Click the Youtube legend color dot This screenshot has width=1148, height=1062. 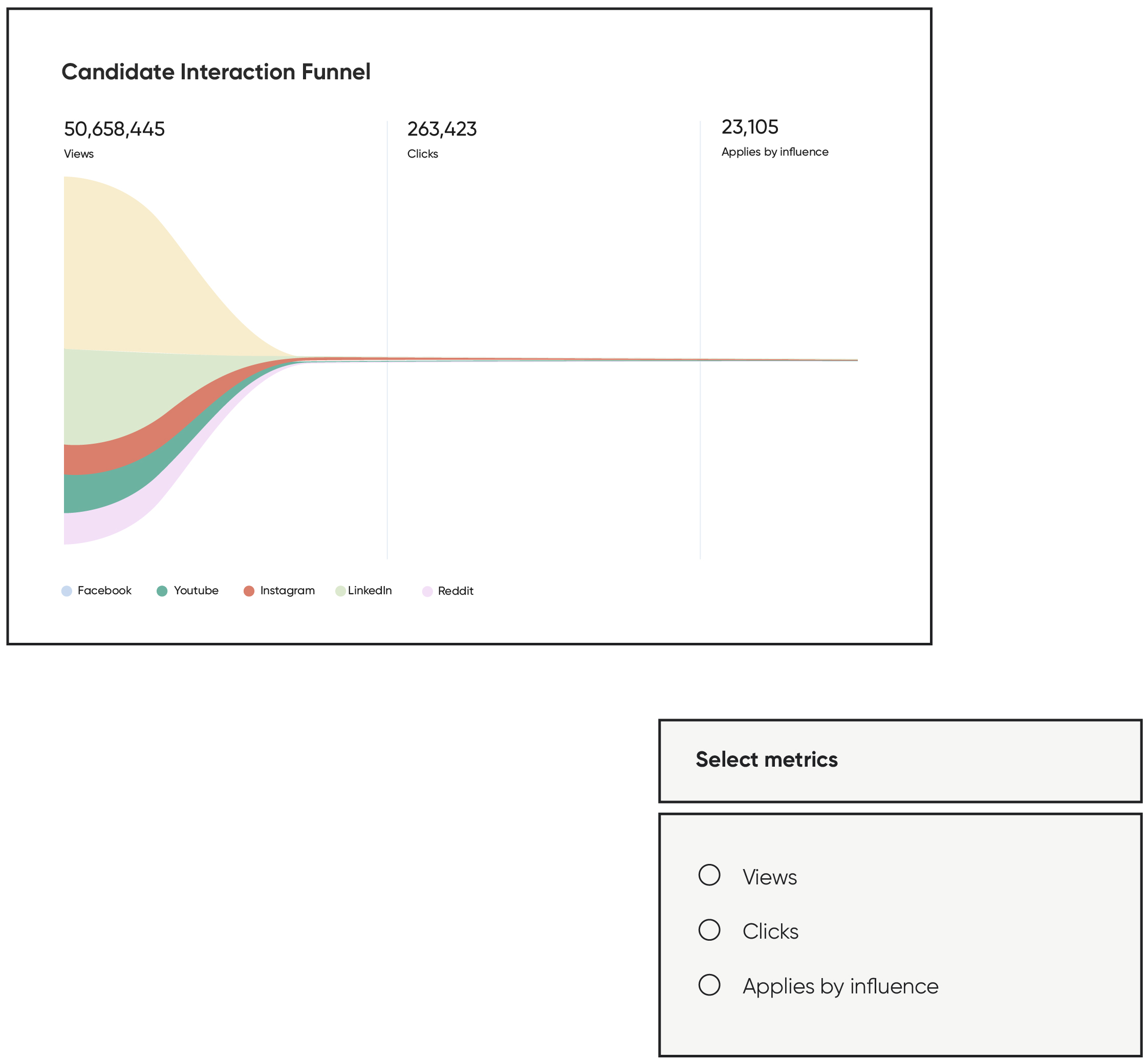pyautogui.click(x=162, y=591)
